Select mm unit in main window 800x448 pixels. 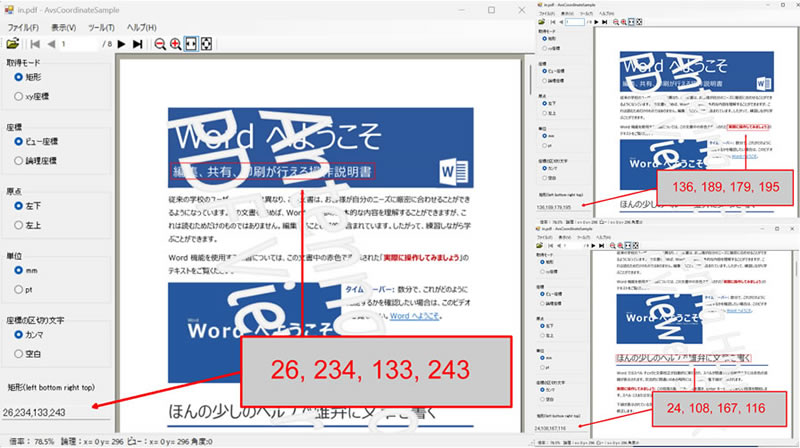[26, 270]
